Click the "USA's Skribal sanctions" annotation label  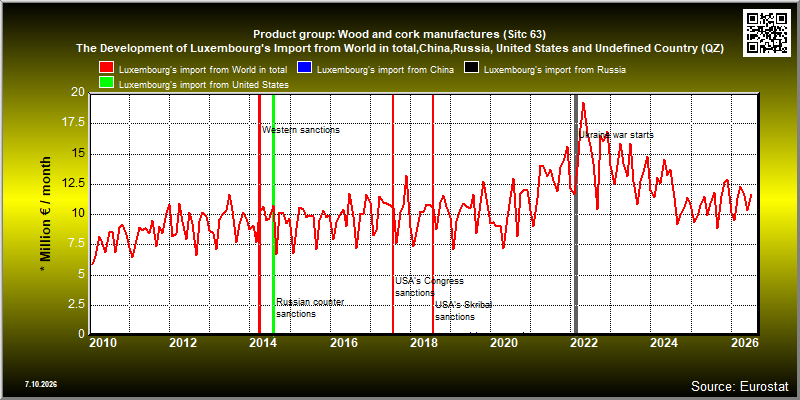[463, 311]
